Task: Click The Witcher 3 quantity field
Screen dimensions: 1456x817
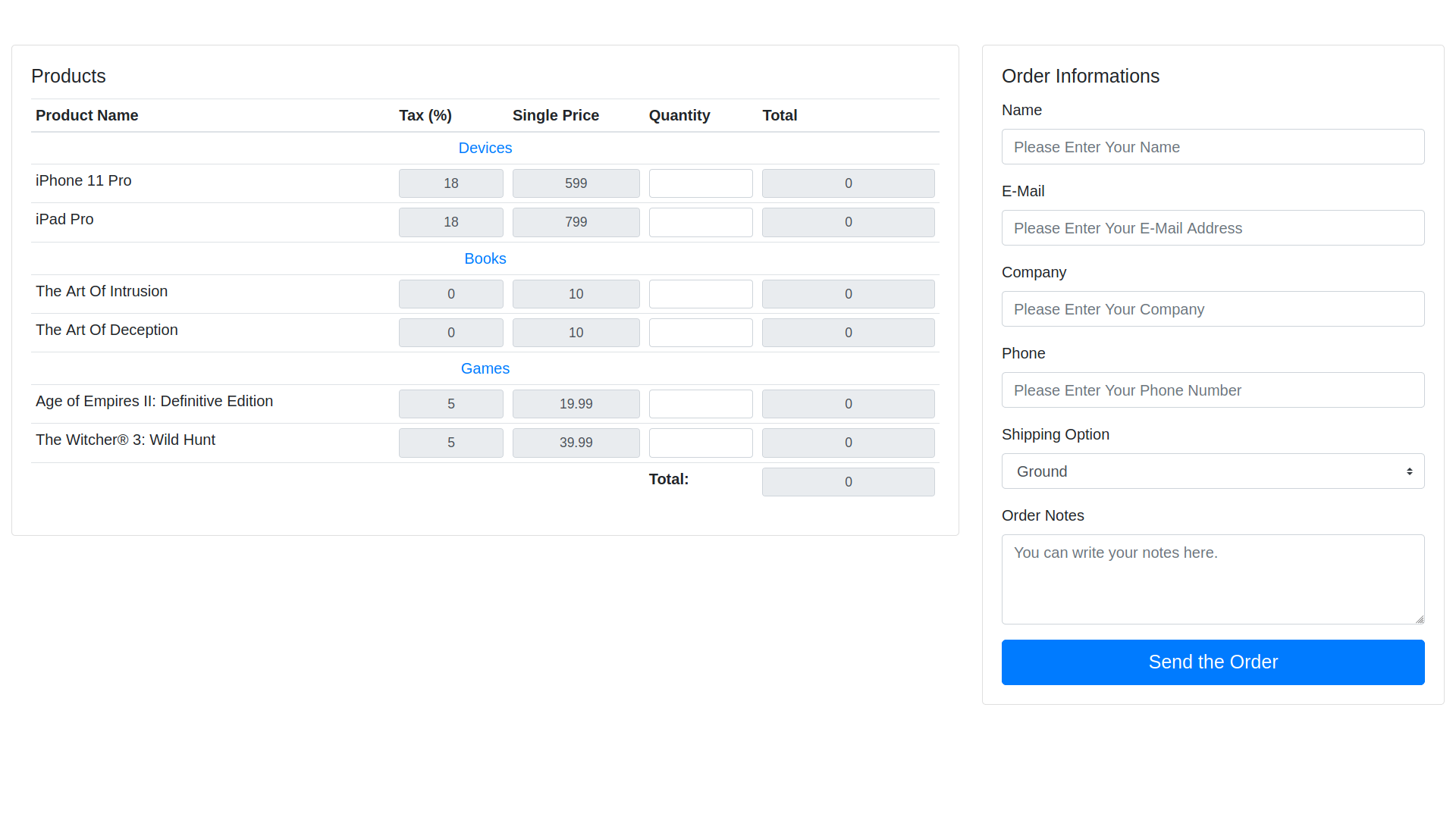Action: (700, 442)
